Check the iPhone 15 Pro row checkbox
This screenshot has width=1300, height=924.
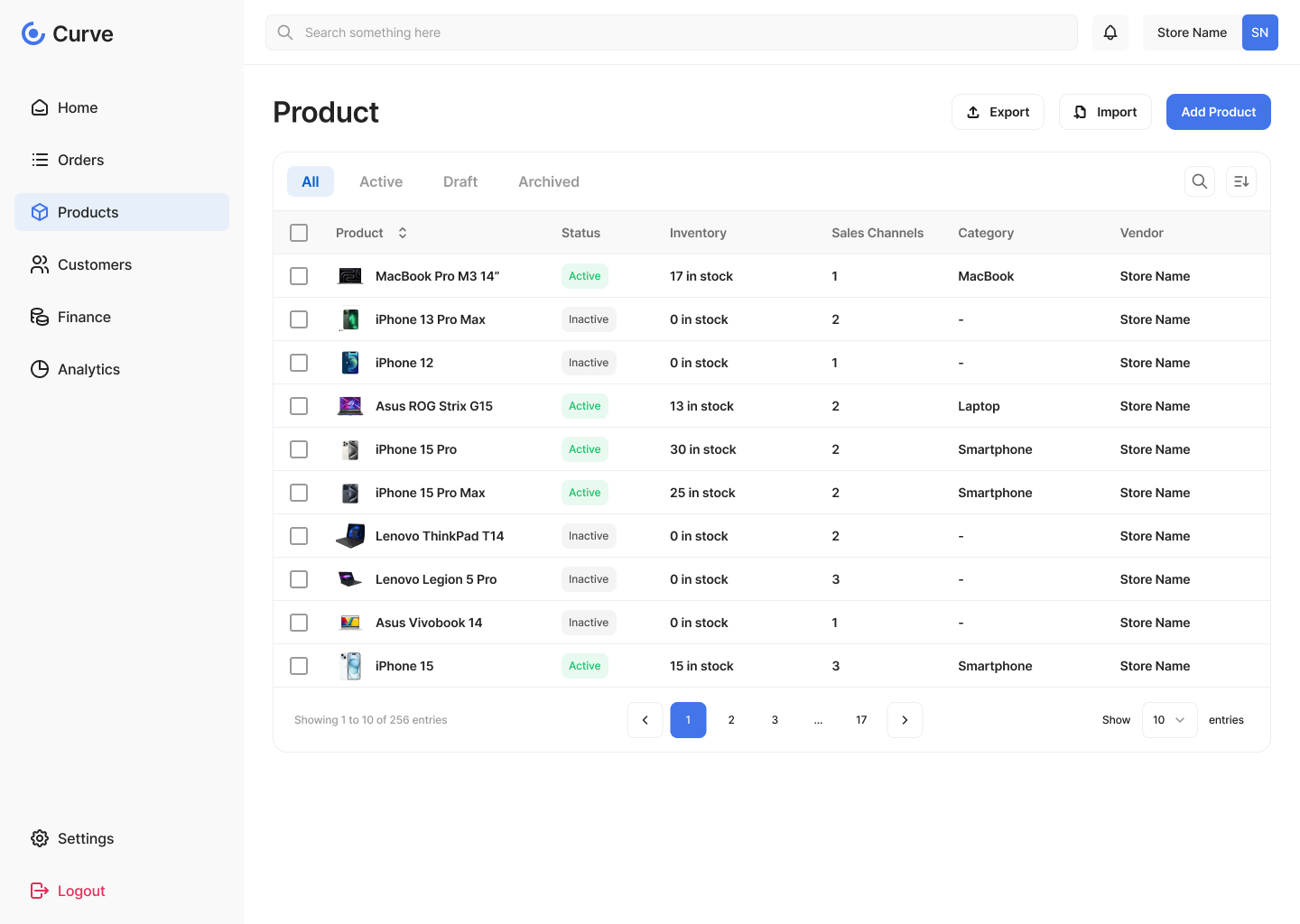tap(299, 449)
